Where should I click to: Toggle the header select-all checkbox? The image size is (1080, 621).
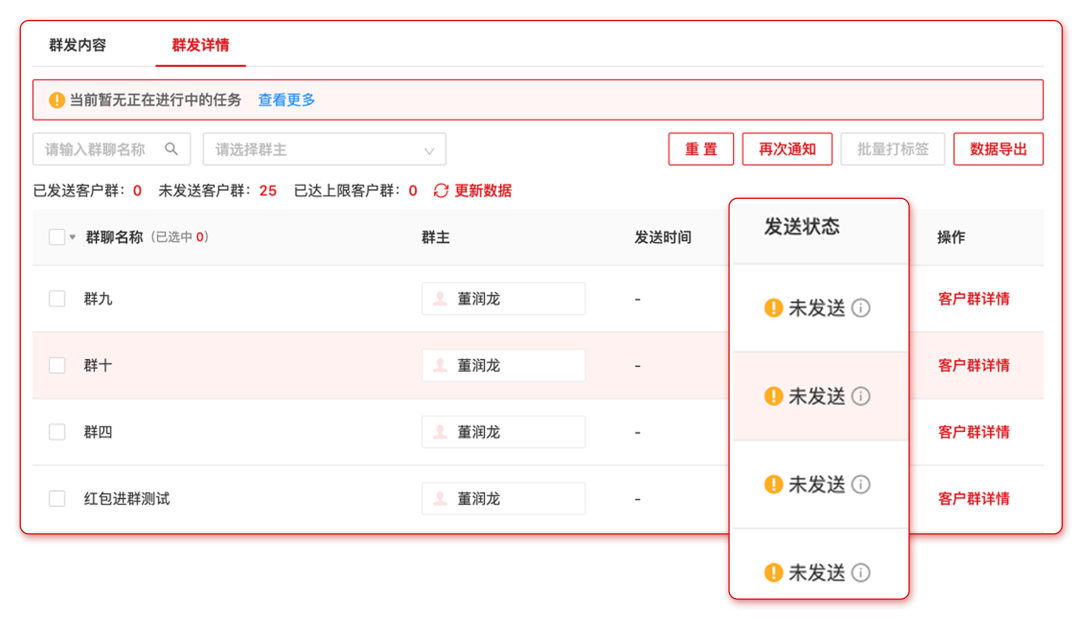pos(57,237)
